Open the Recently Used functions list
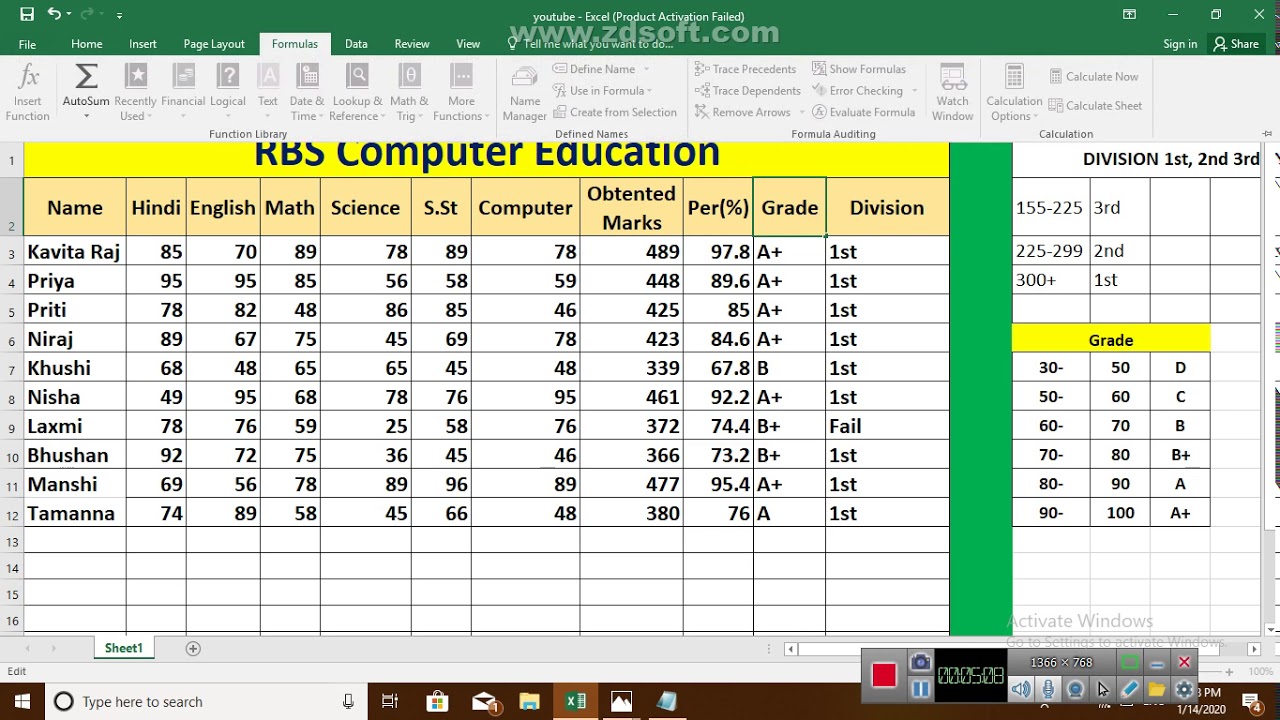 tap(135, 93)
